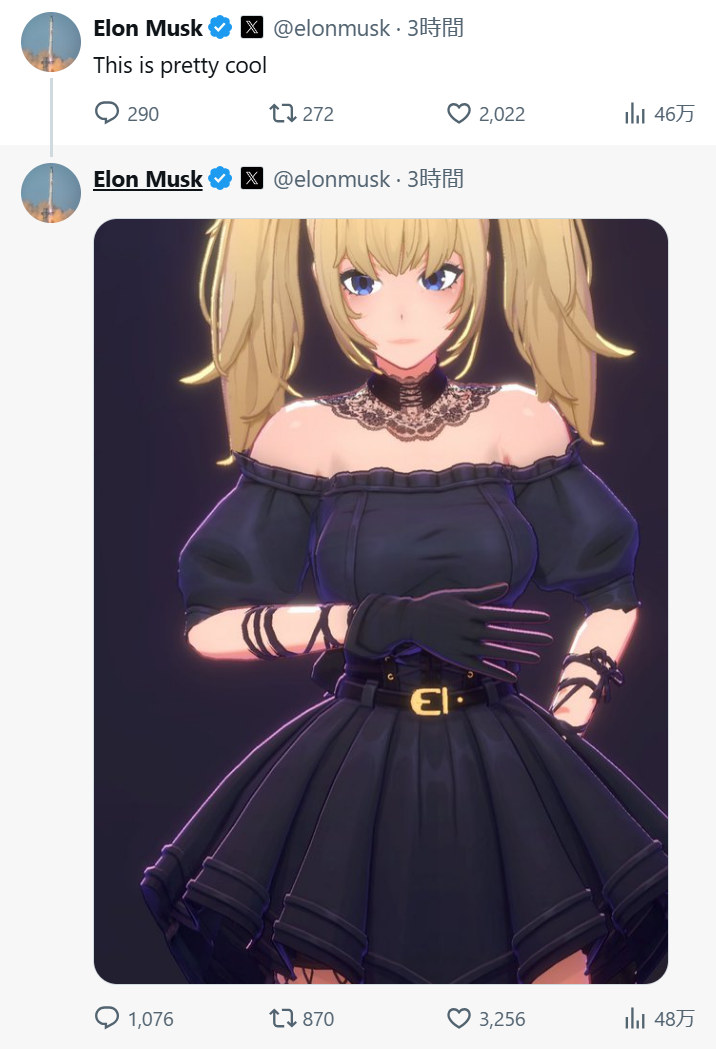Click reply icon on "This is pretty cool" tweet
This screenshot has height=1049, width=716.
106,113
